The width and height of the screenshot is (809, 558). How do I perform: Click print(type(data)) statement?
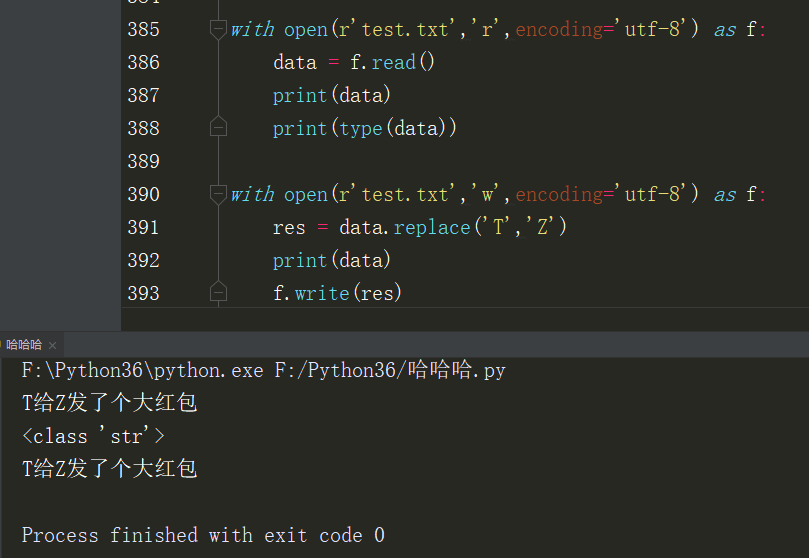365,128
